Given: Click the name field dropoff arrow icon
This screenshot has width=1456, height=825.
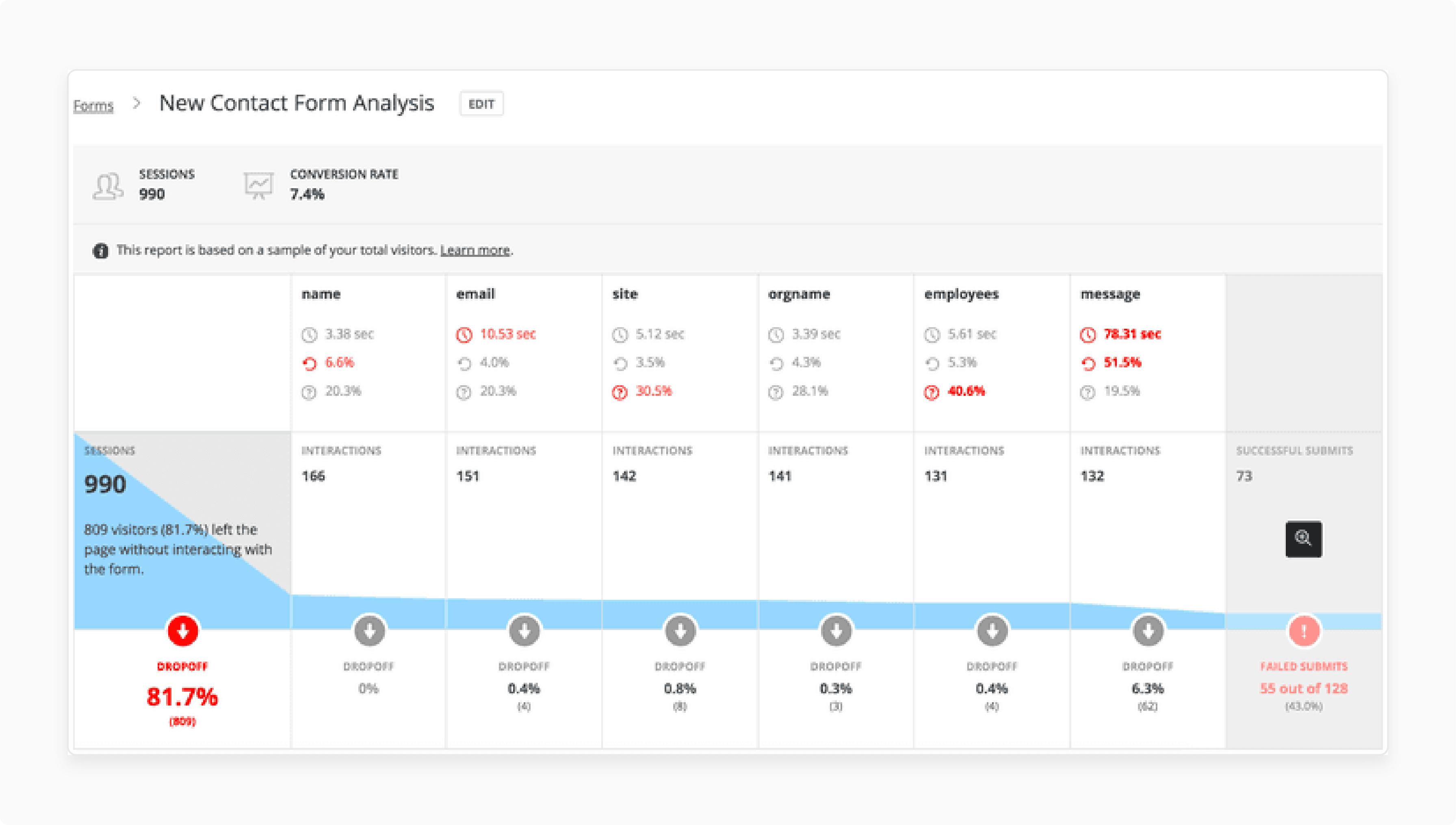Looking at the screenshot, I should pos(369,630).
